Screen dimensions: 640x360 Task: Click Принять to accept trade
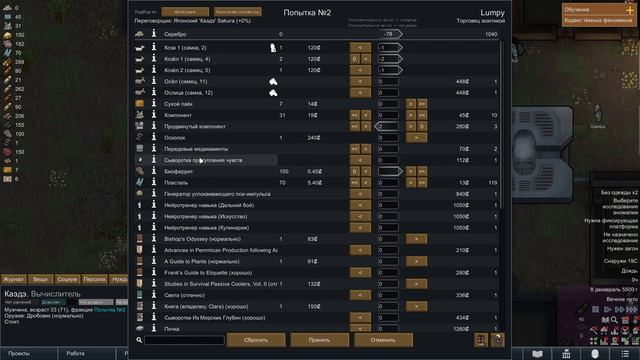tap(320, 340)
